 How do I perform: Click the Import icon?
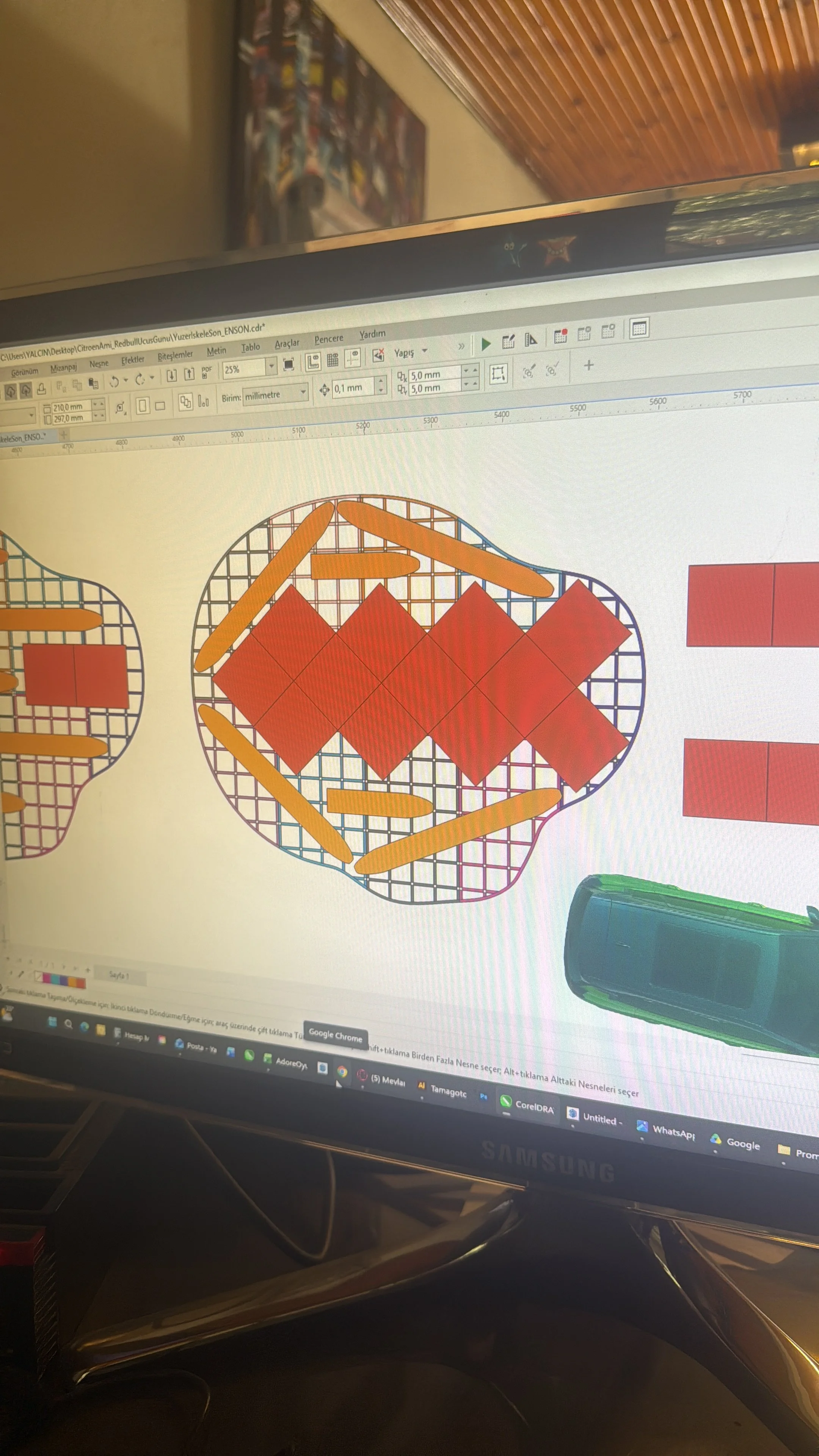[x=171, y=375]
